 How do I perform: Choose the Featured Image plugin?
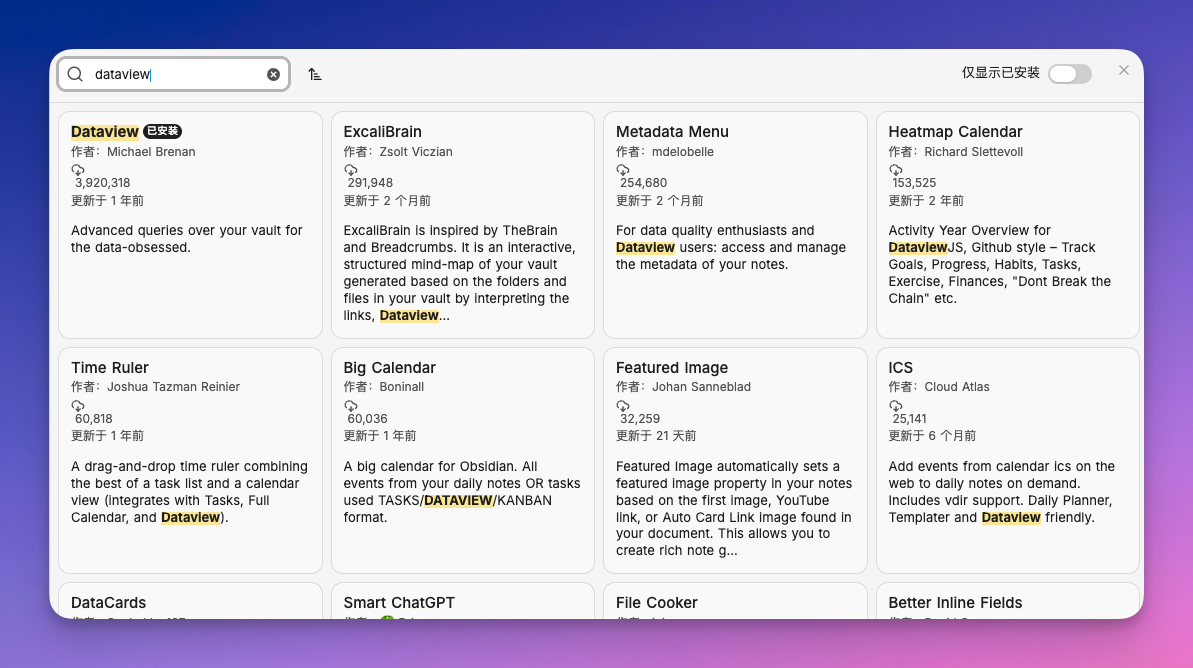point(735,460)
